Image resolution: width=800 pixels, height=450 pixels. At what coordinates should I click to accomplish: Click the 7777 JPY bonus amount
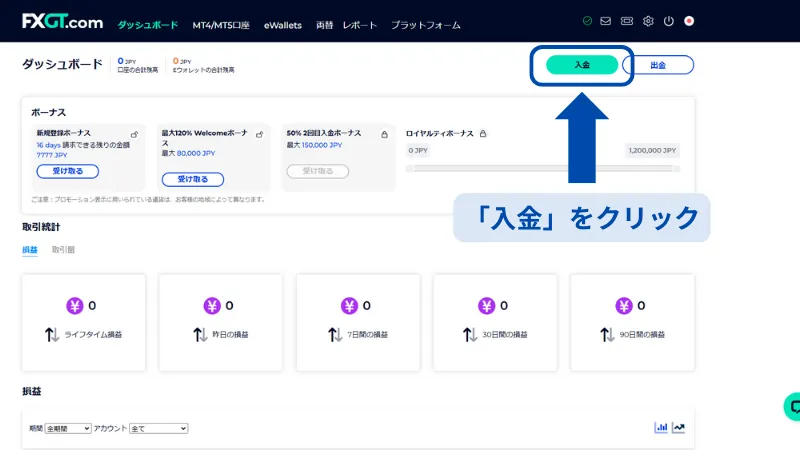click(x=52, y=155)
